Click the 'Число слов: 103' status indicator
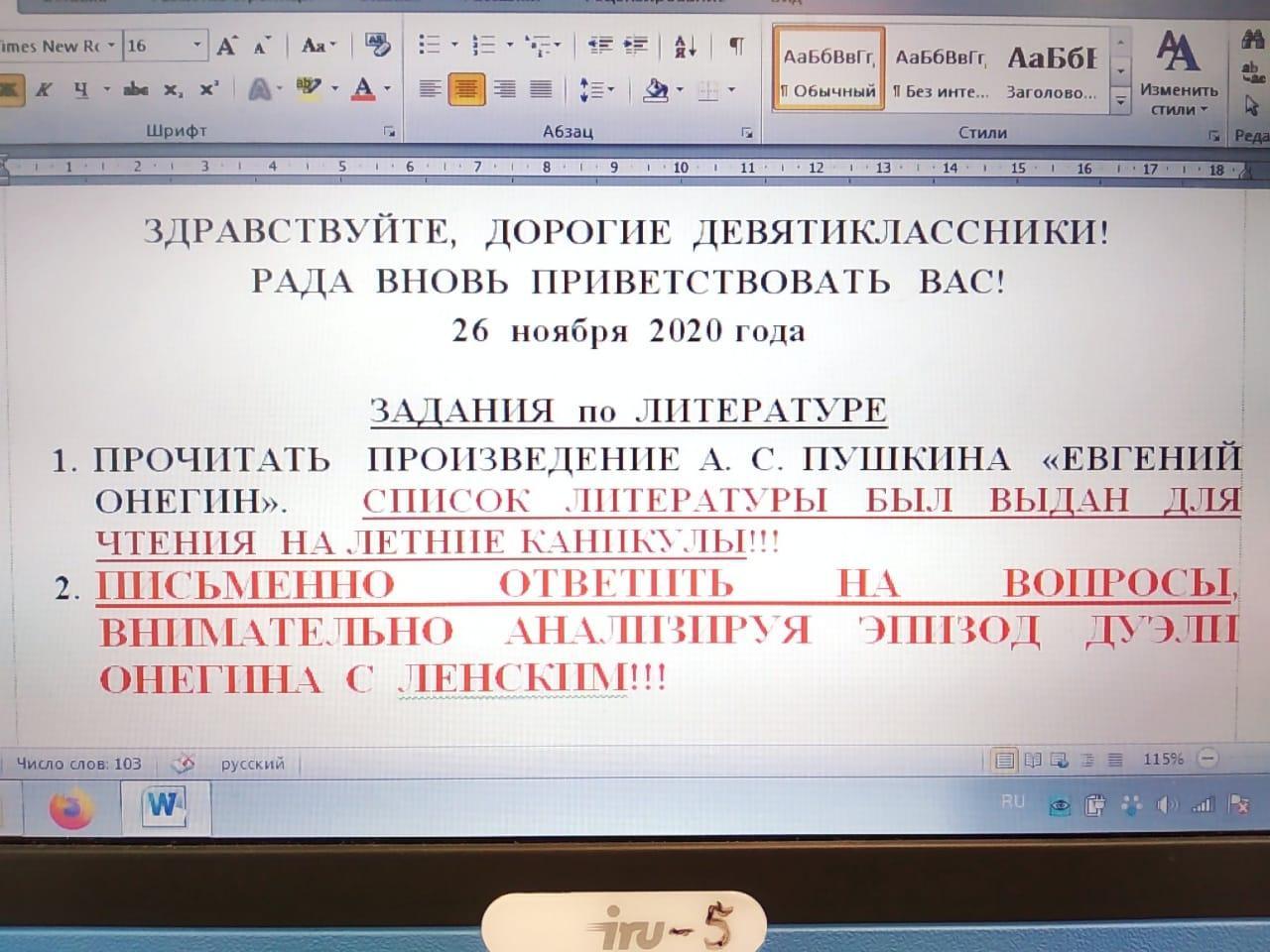Screen dimensions: 1270x952 (x=79, y=764)
